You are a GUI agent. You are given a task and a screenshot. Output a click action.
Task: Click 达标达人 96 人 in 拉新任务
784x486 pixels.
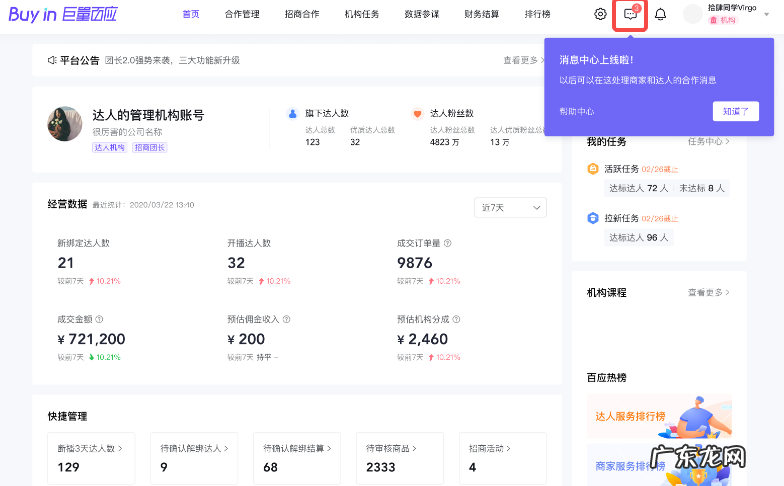pos(639,238)
